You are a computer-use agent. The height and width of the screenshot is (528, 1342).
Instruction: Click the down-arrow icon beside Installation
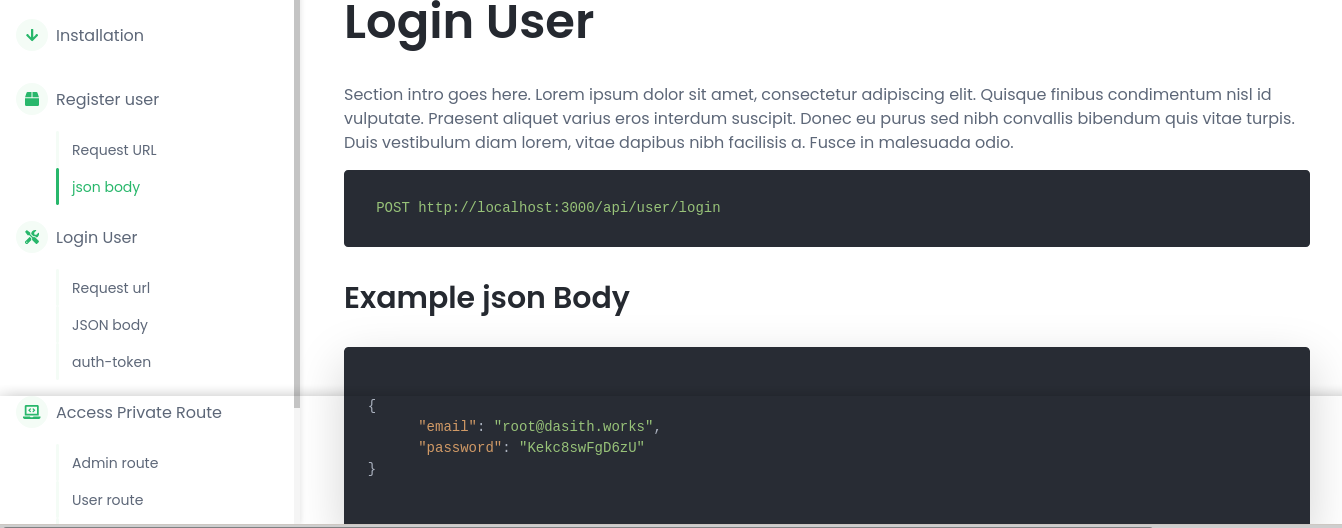point(32,36)
